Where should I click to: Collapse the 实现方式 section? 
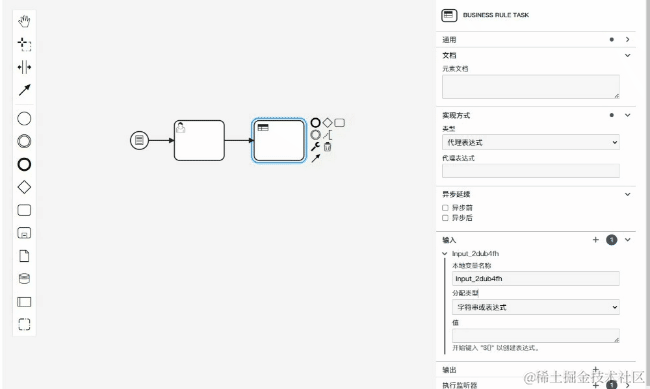click(x=627, y=115)
